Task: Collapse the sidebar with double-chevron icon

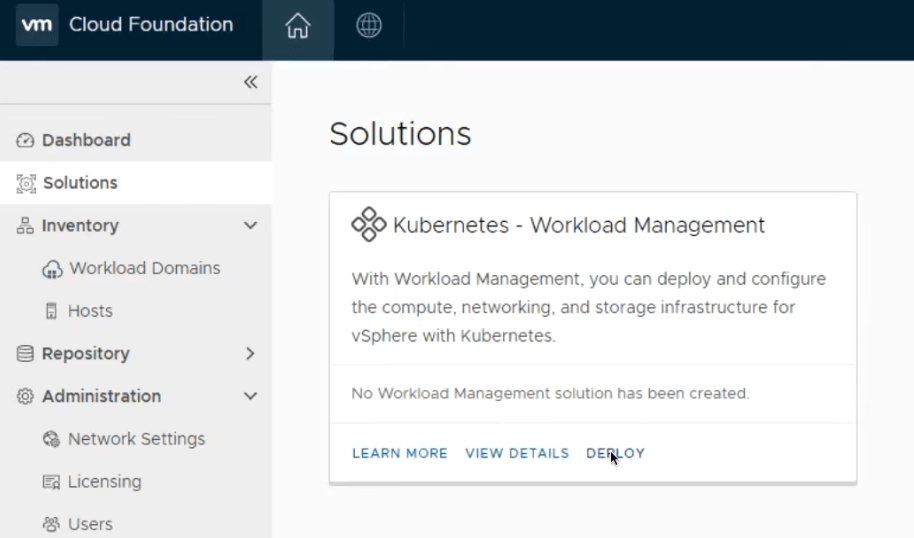Action: point(250,82)
